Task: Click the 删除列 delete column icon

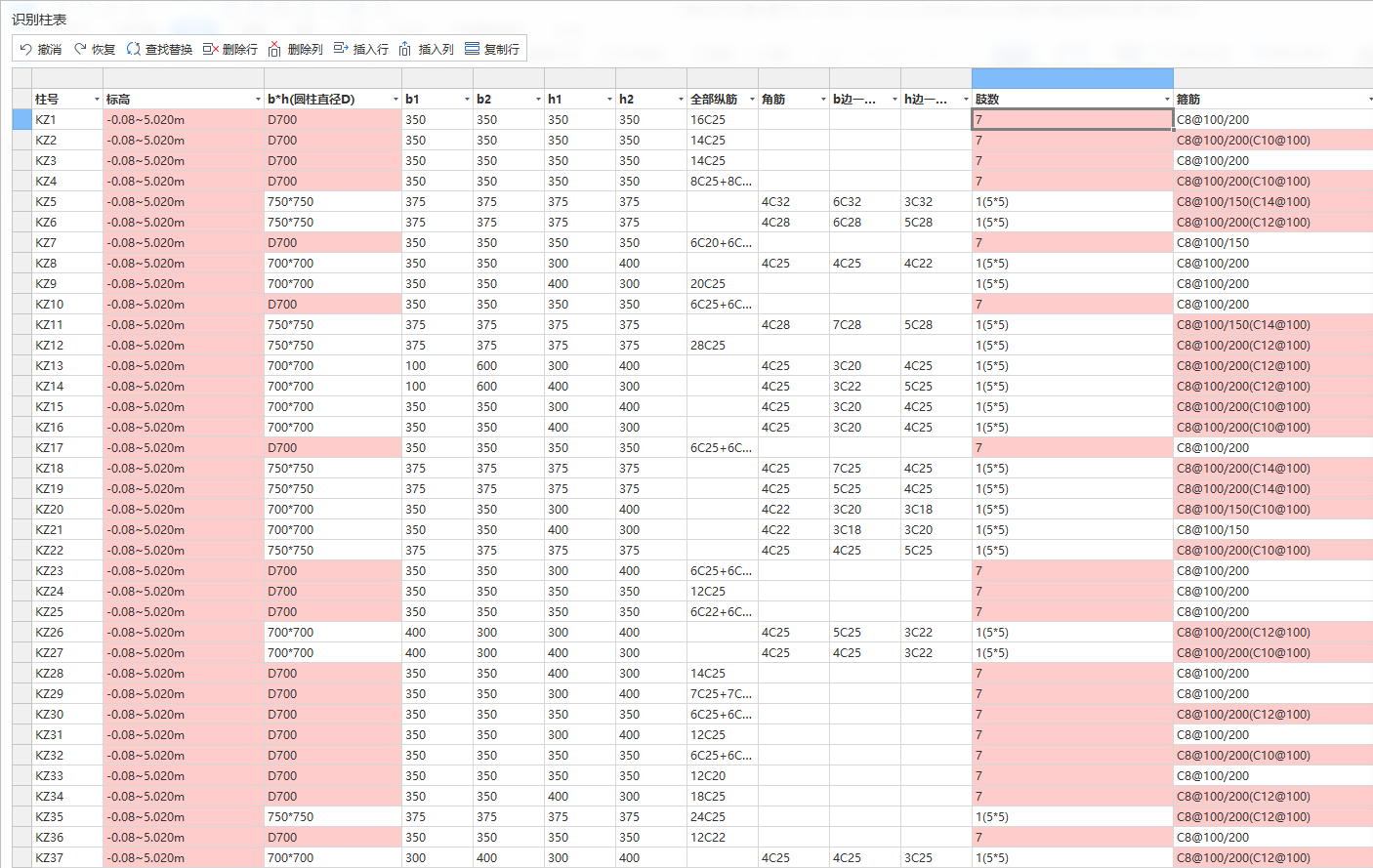Action: pos(274,49)
